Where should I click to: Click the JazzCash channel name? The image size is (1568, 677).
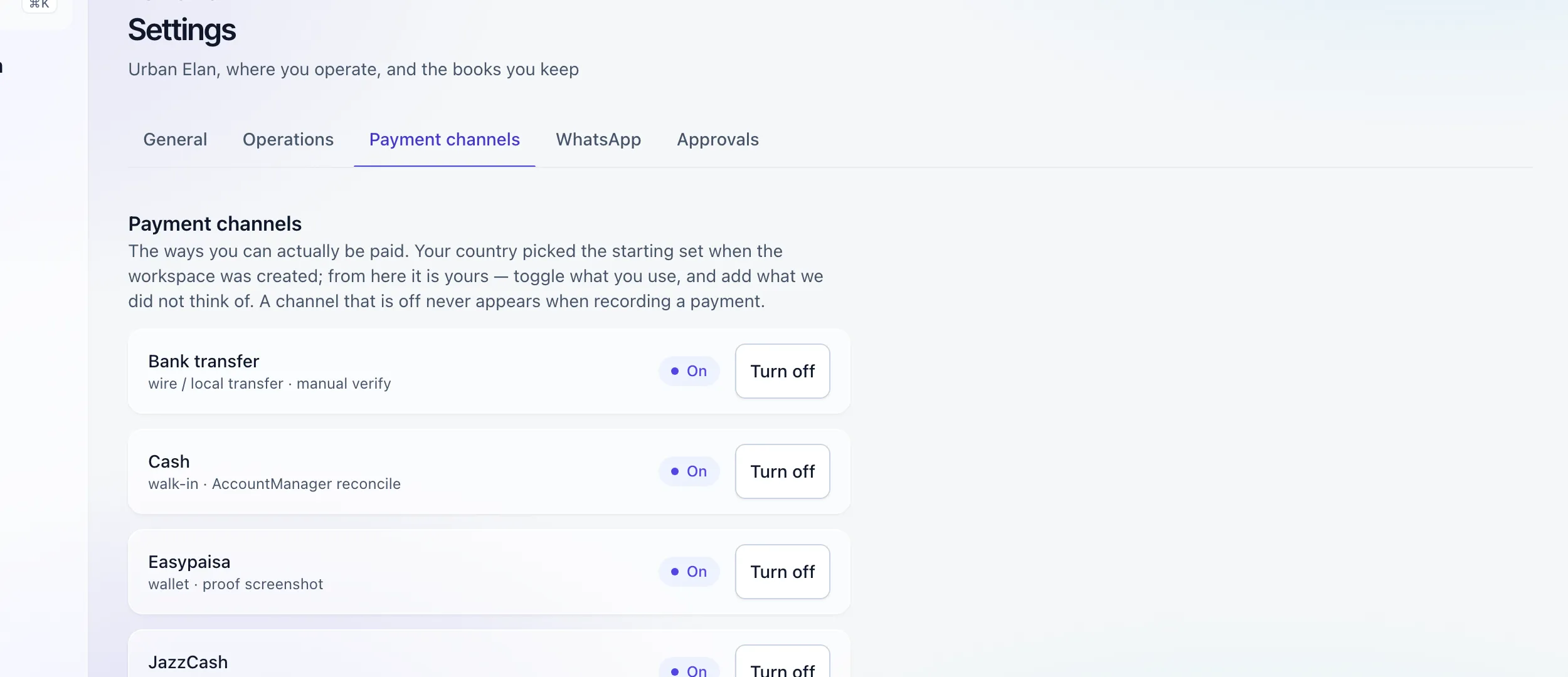(x=188, y=662)
